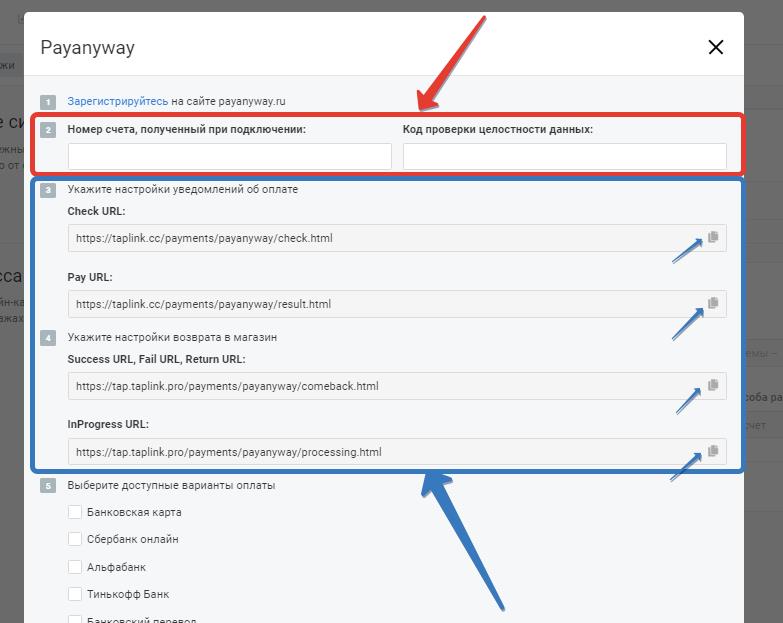
Task: Focus the Код проверки целостности данных field
Action: 565,157
